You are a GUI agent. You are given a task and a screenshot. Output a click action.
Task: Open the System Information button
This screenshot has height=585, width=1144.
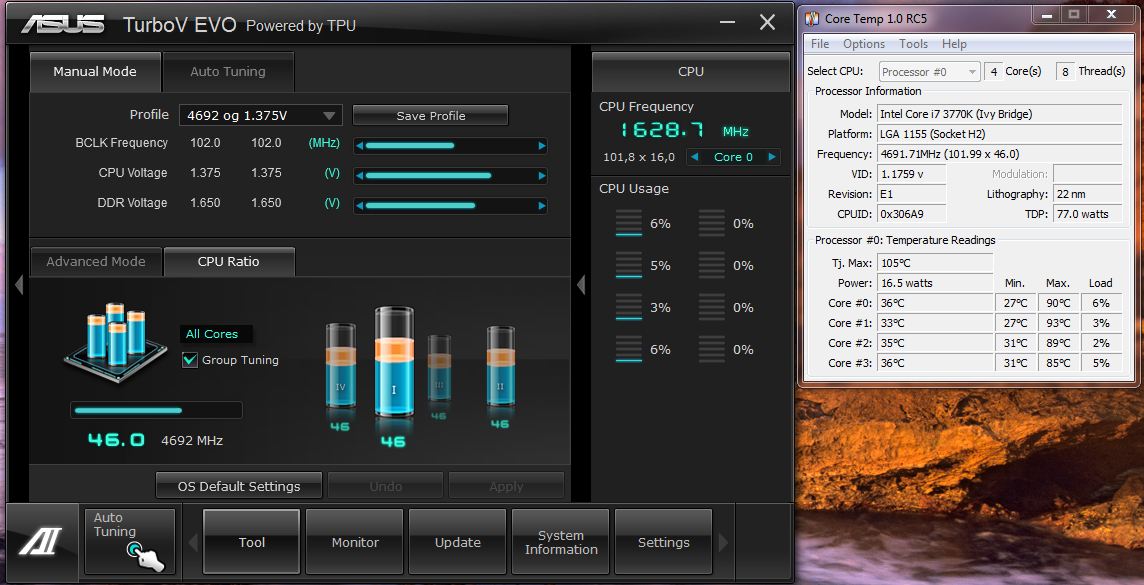click(561, 542)
